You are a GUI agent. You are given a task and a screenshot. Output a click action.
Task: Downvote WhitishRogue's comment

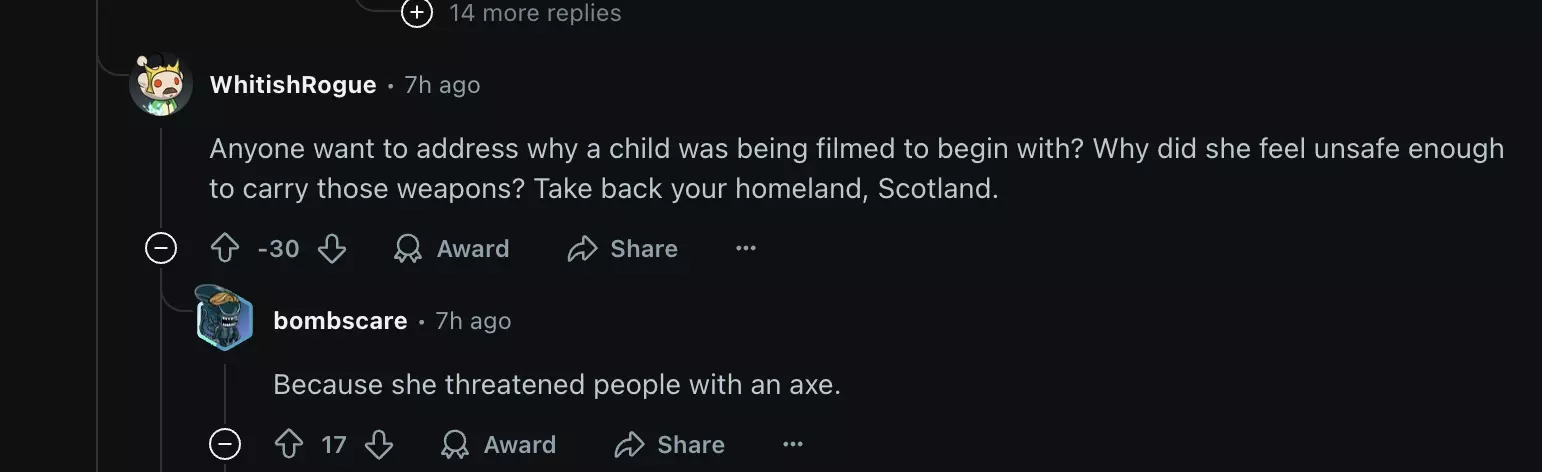332,248
